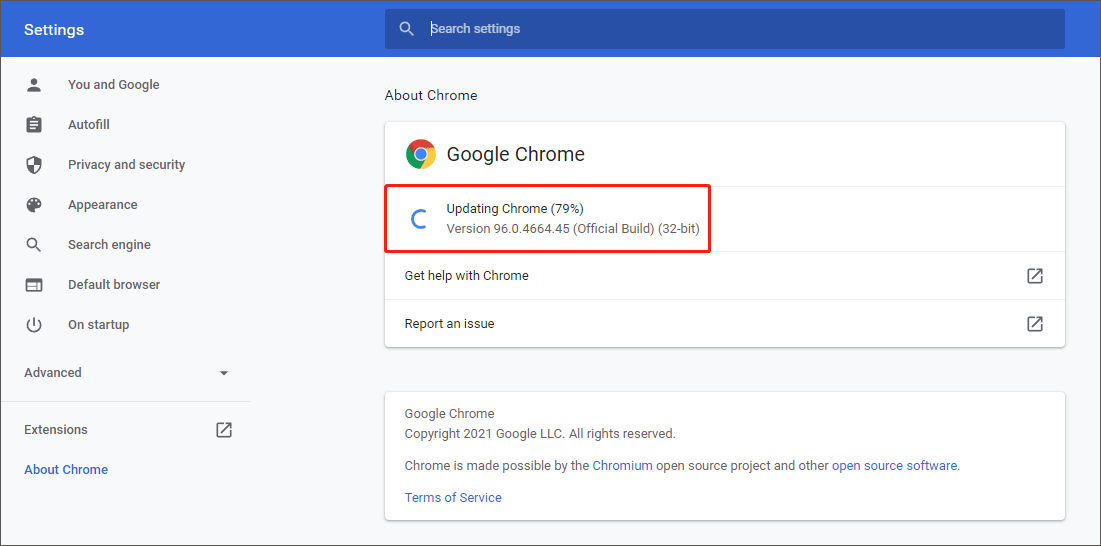Viewport: 1101px width, 546px height.
Task: Click the Version 96.0.4664.45 text
Action: [x=573, y=229]
